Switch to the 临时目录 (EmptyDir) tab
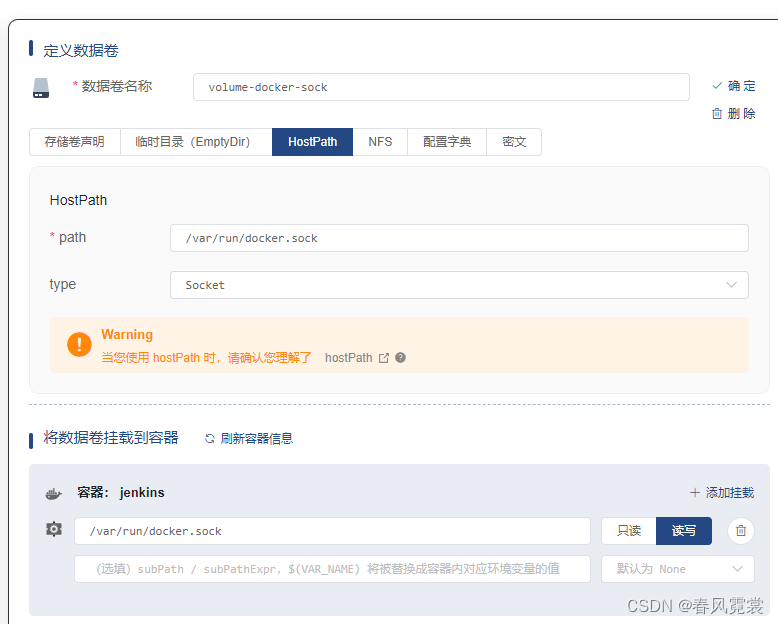This screenshot has height=624, width=778. (x=196, y=142)
